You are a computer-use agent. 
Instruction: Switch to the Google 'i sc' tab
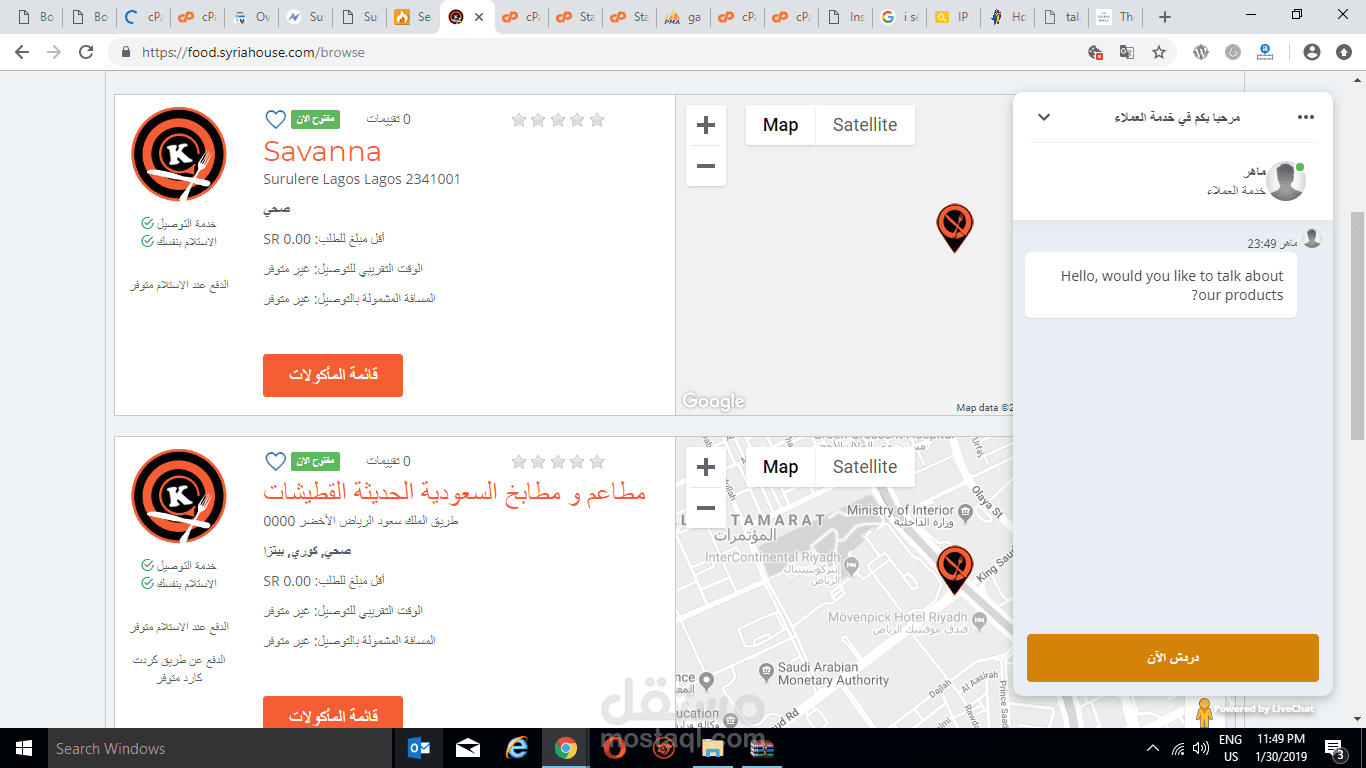[x=898, y=17]
